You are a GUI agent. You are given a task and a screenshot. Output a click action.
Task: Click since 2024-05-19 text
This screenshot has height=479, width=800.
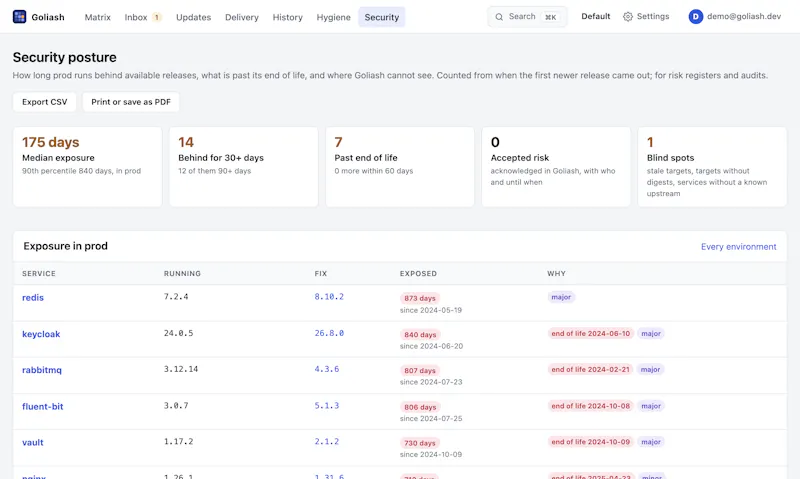[431, 310]
